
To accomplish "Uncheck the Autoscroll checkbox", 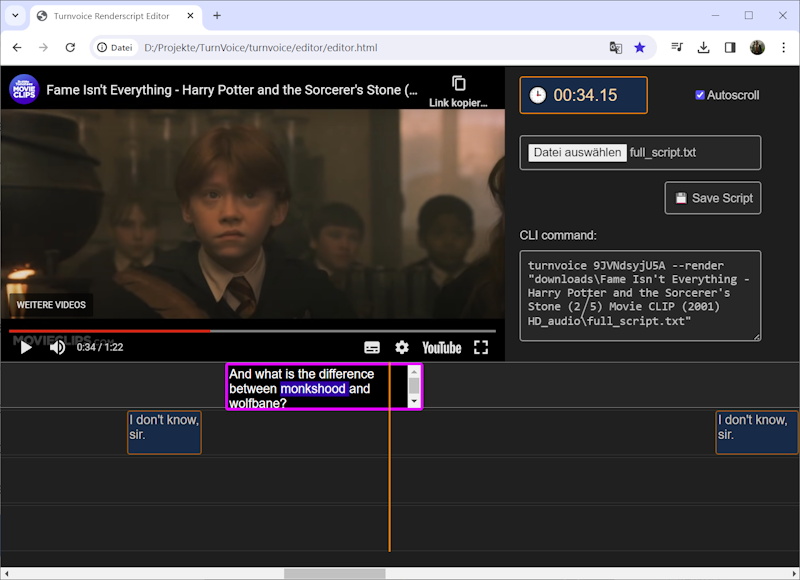I will click(700, 95).
